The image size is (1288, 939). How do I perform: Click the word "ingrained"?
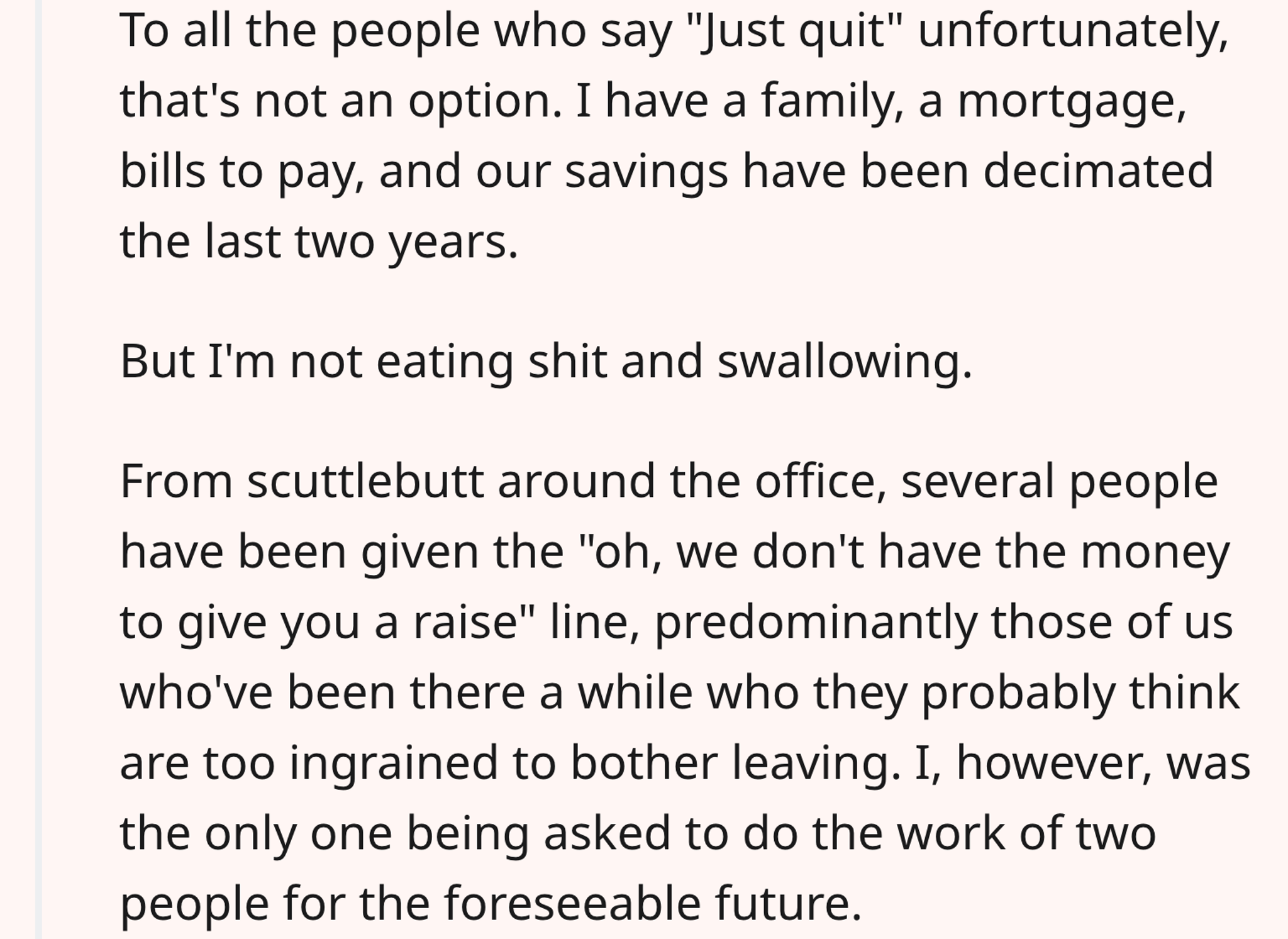tap(394, 763)
